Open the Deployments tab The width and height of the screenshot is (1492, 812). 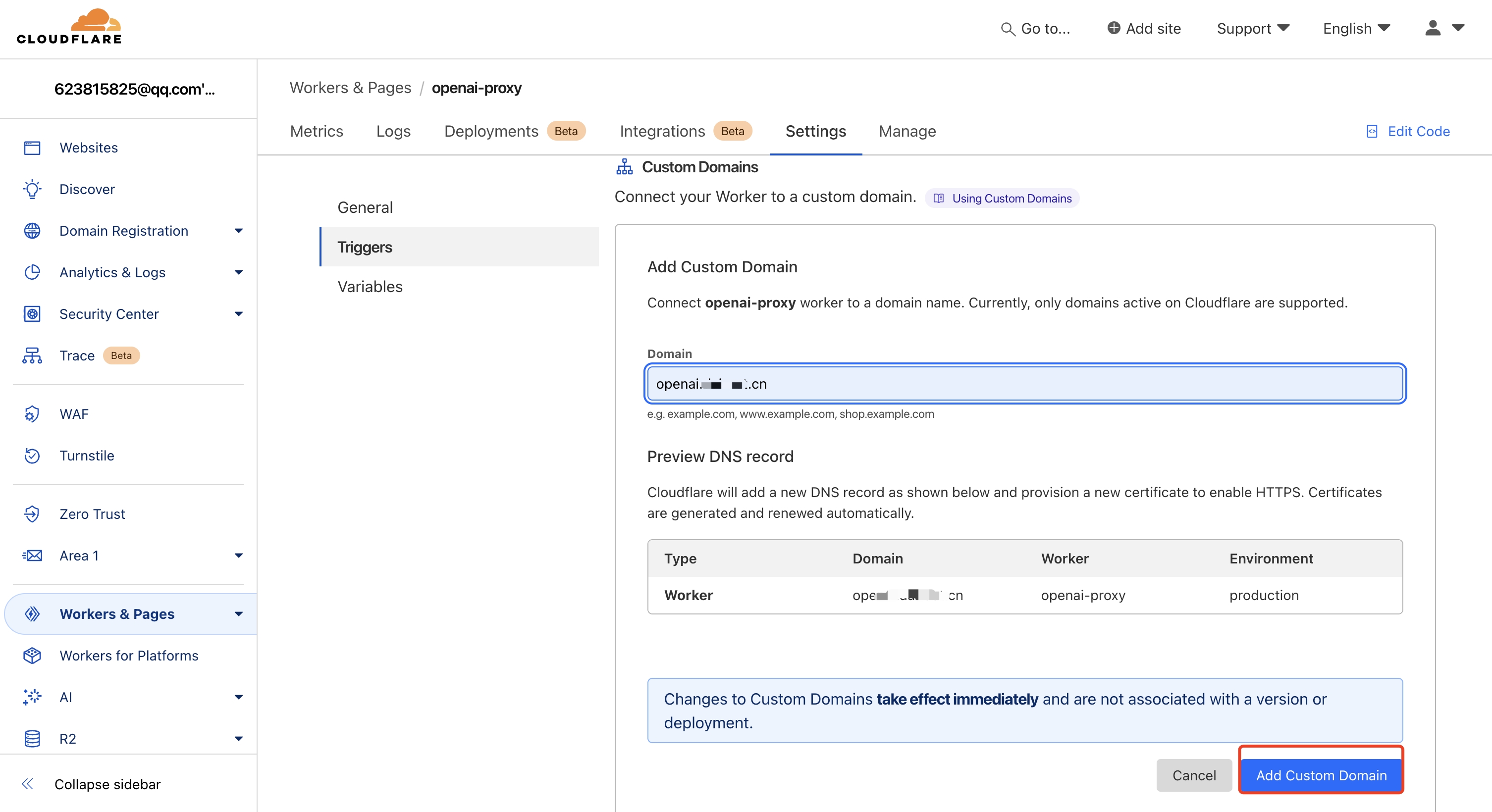click(x=515, y=131)
